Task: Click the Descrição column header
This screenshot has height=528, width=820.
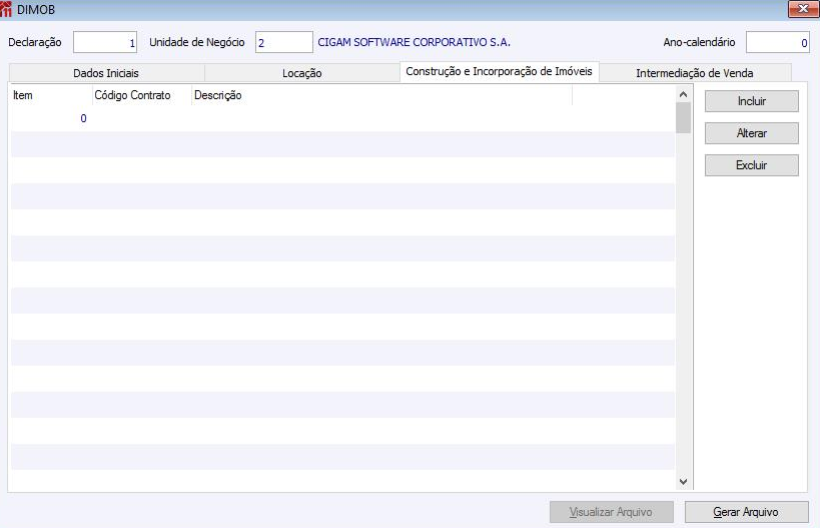Action: click(x=382, y=95)
